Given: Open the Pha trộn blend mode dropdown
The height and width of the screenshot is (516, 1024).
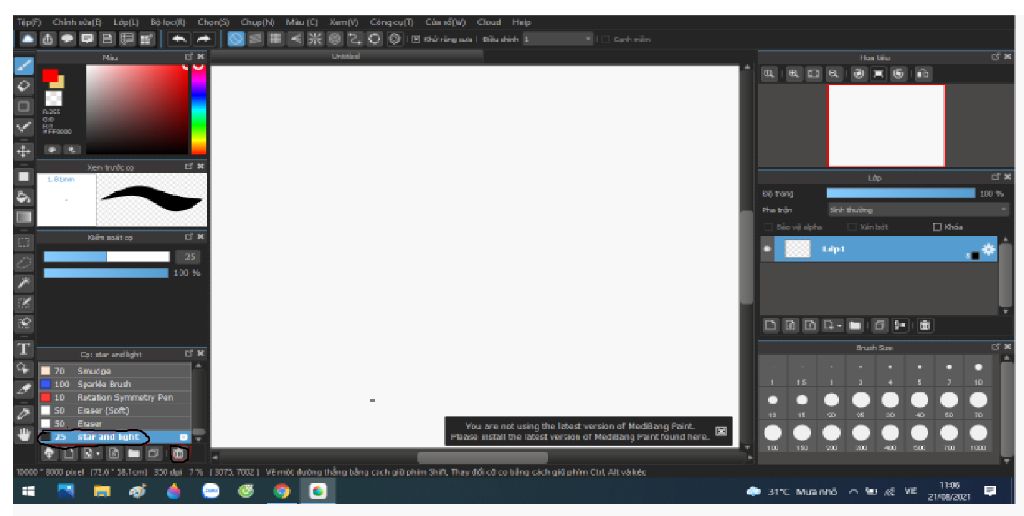Looking at the screenshot, I should 918,210.
